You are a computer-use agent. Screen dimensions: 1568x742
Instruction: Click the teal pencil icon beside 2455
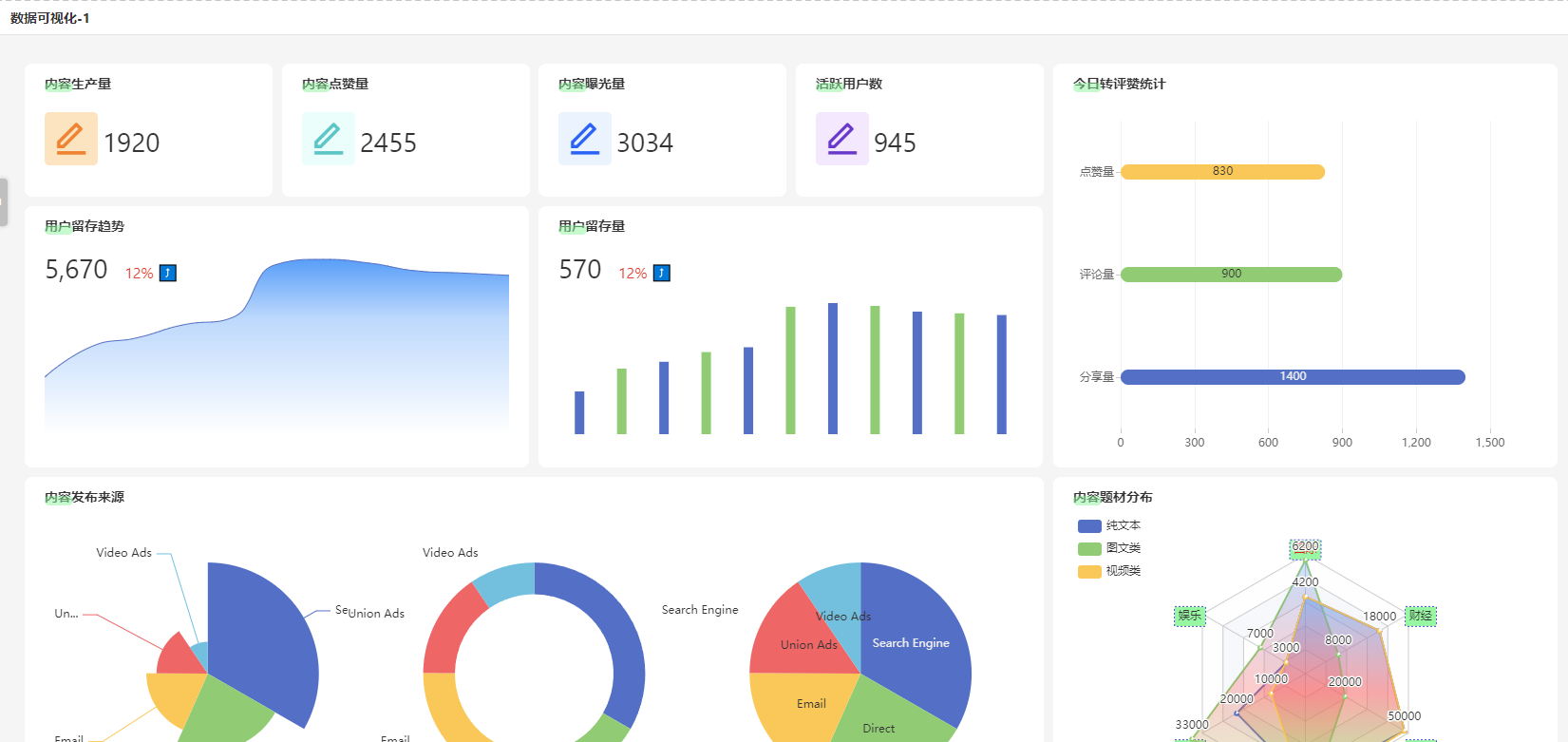tap(329, 139)
